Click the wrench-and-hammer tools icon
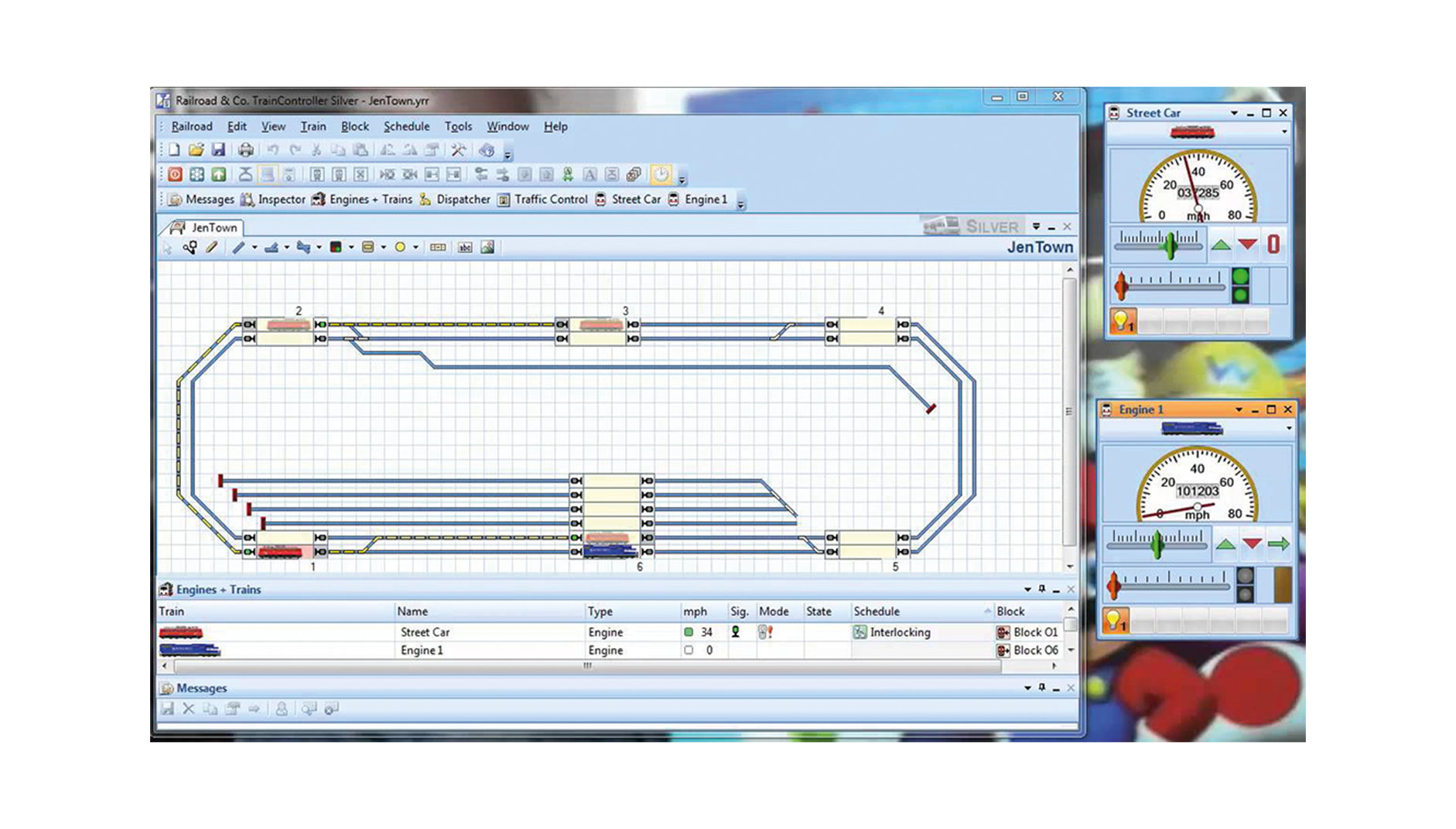This screenshot has height=829, width=1456. [458, 150]
